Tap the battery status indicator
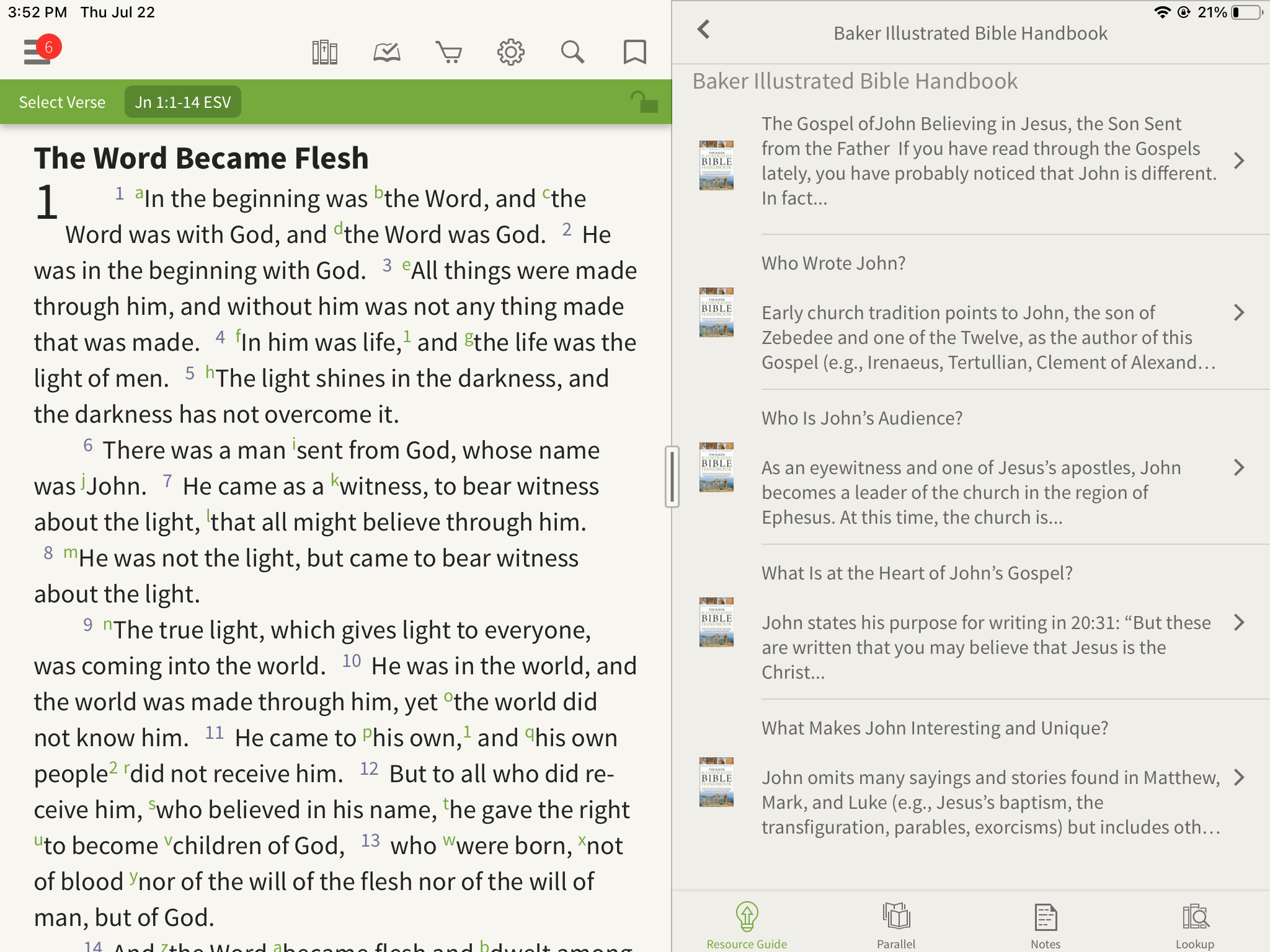Screen dimensions: 1270x952 point(1247,12)
